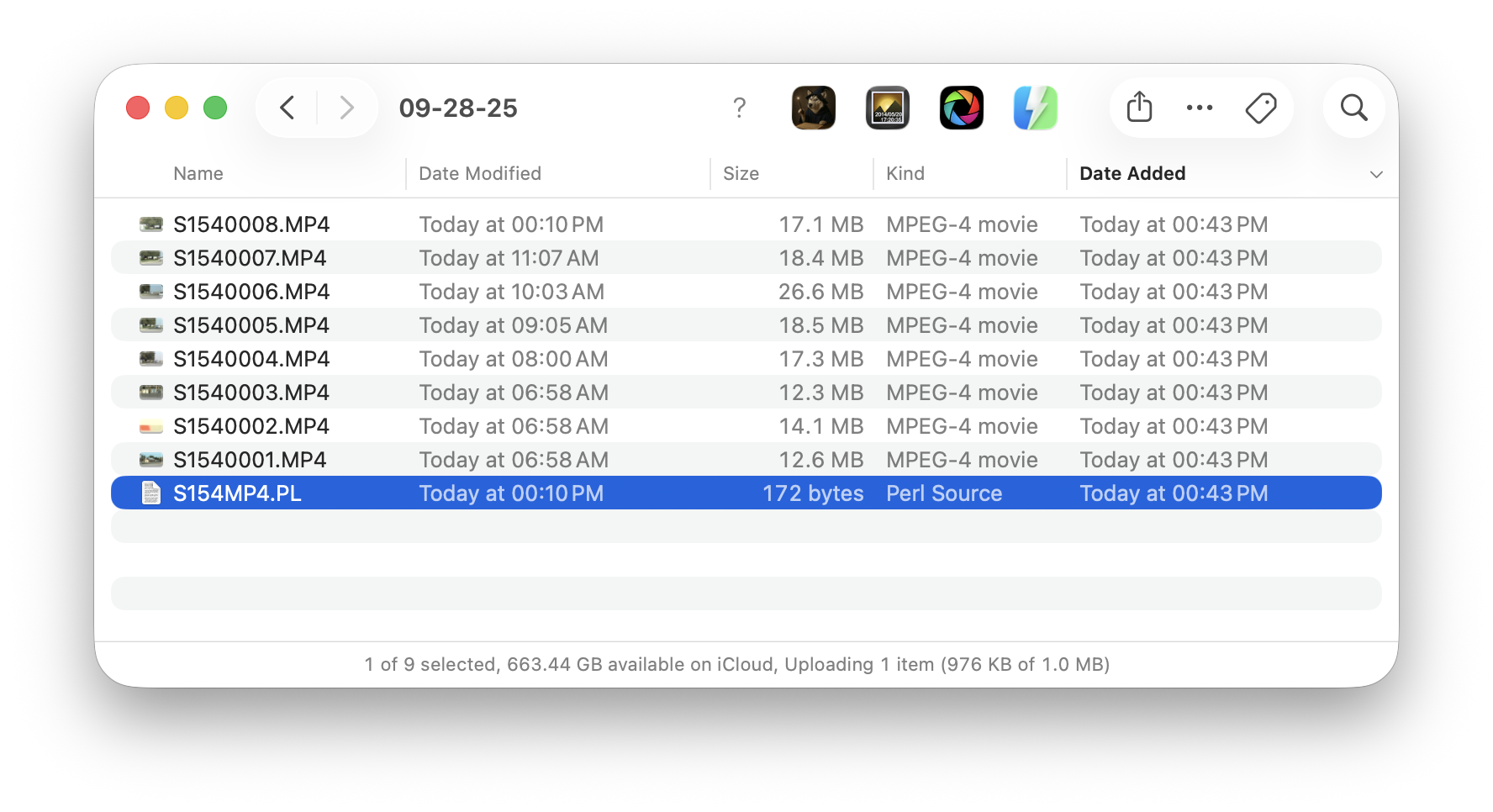
Task: Click the Share icon in toolbar
Action: (x=1139, y=108)
